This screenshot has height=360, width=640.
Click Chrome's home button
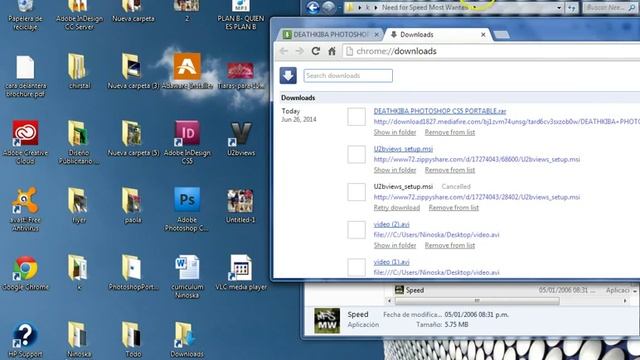pos(332,51)
